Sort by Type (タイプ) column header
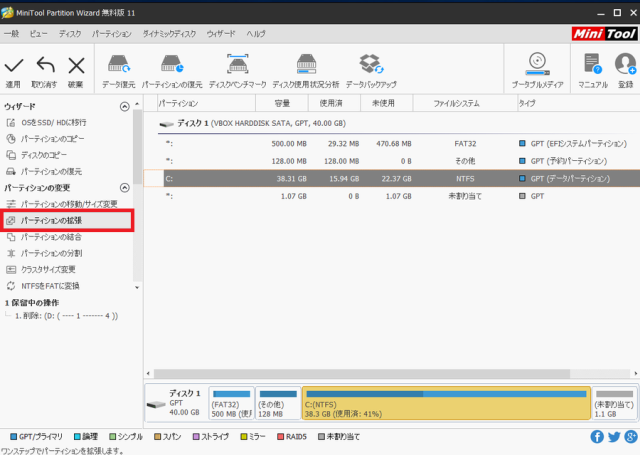Viewport: 640px width, 455px height. [x=578, y=103]
